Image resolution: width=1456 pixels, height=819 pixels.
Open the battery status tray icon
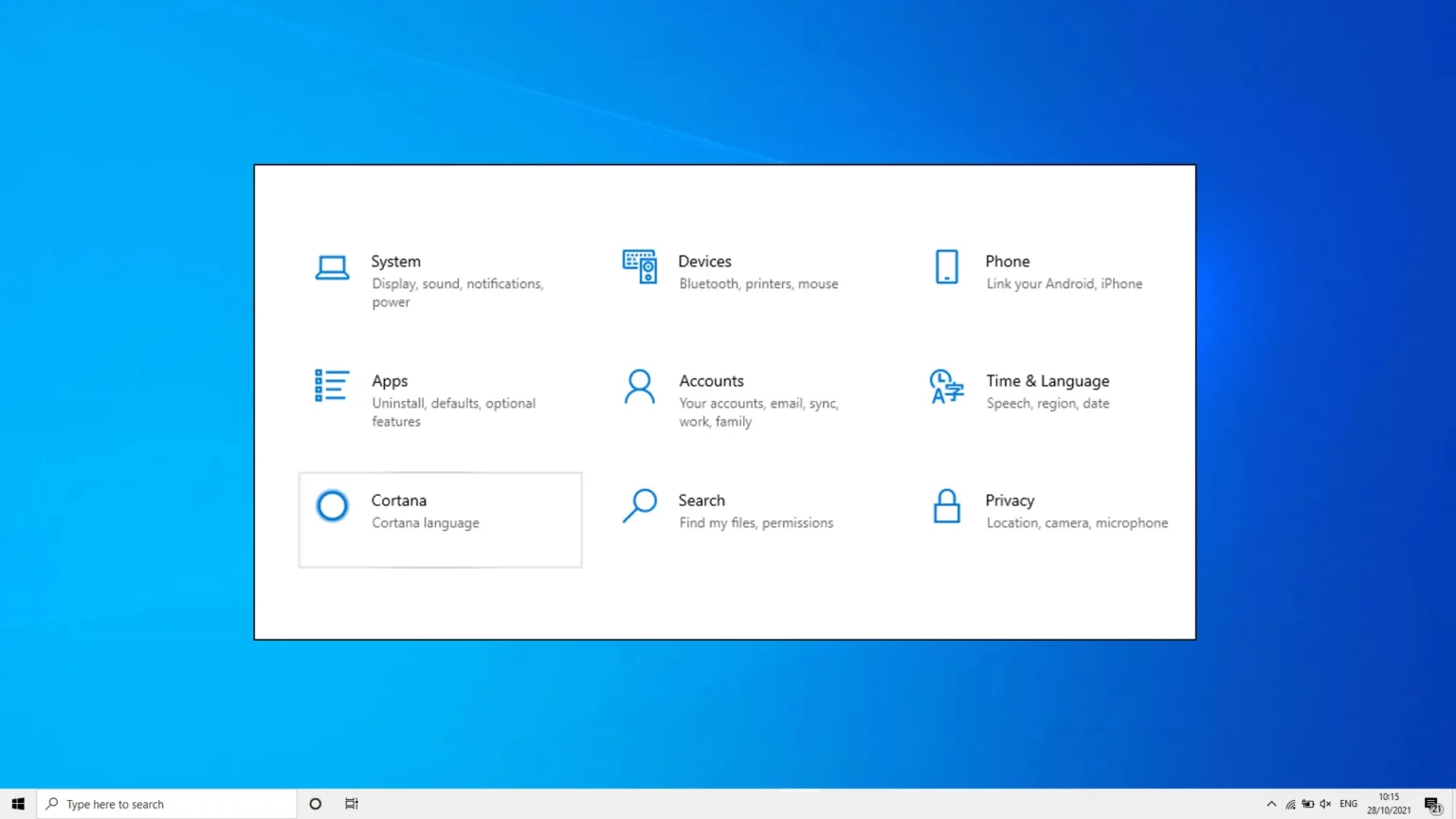coord(1308,804)
